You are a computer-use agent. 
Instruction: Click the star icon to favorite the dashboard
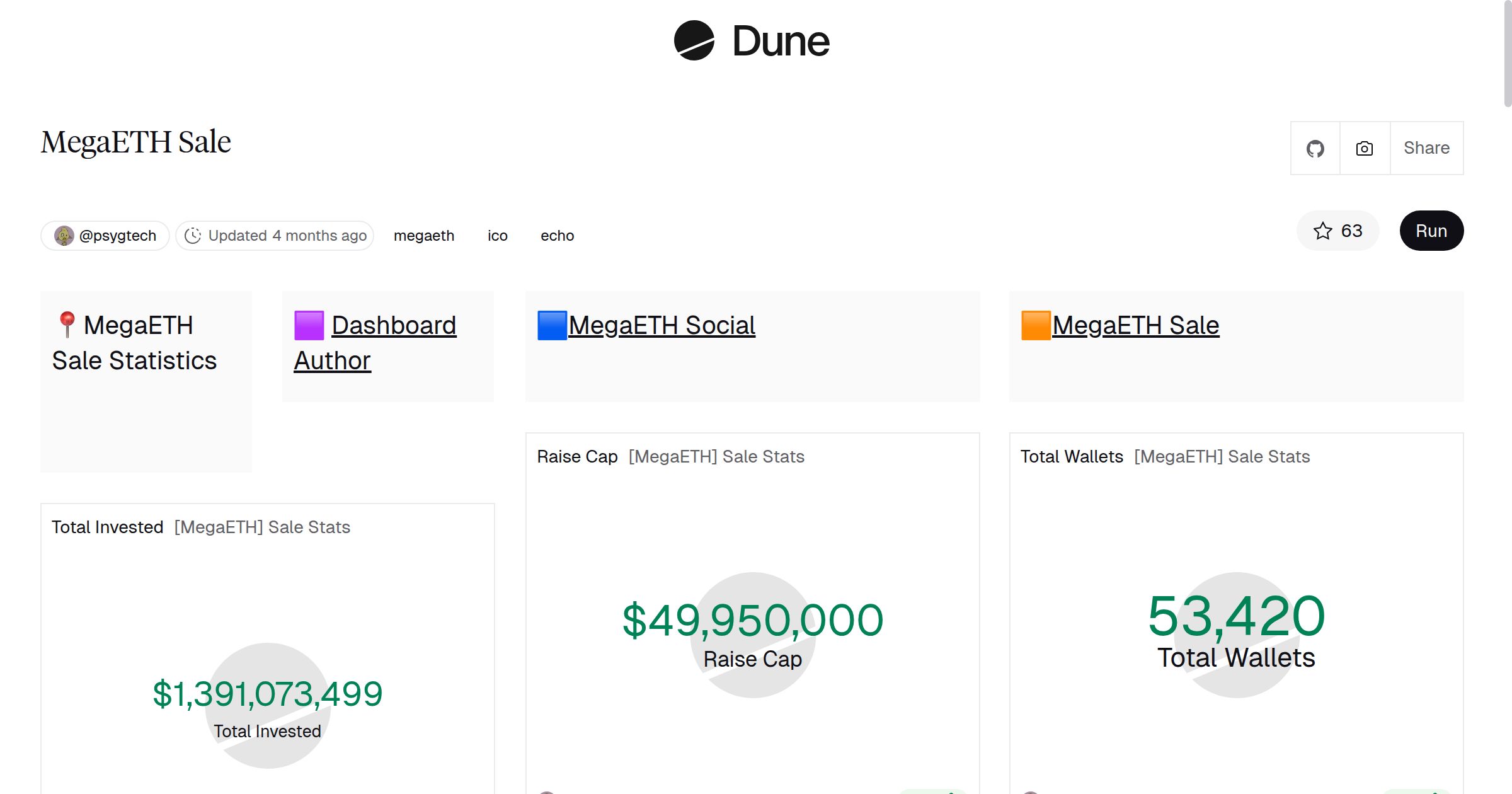pyautogui.click(x=1323, y=231)
